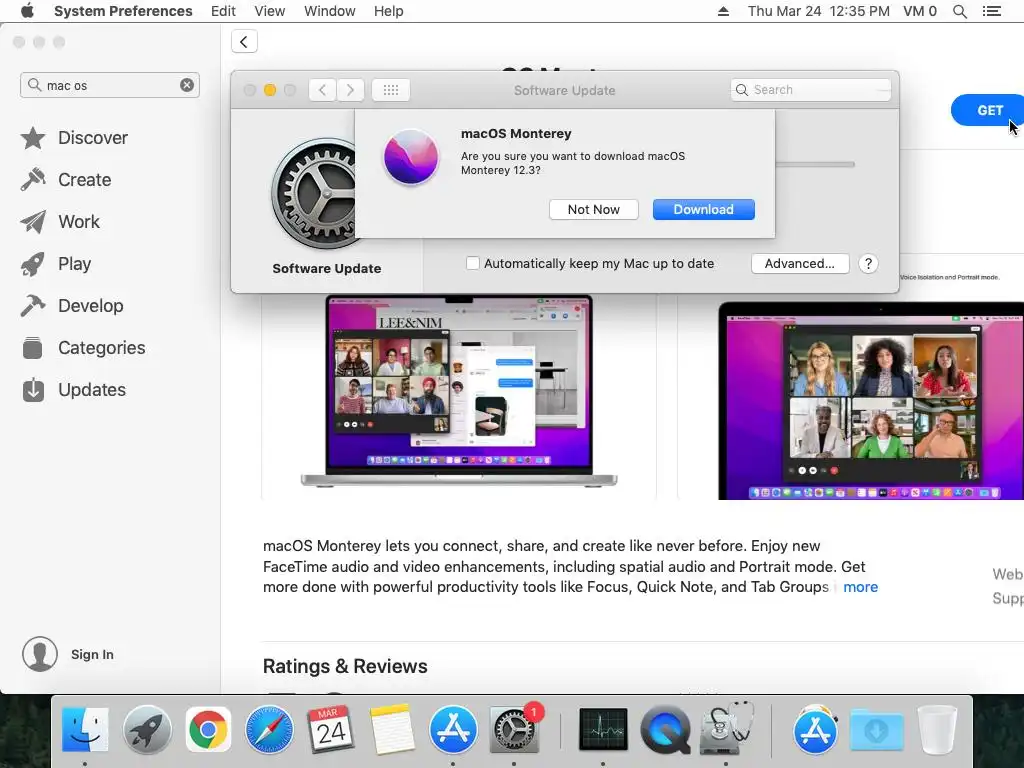The height and width of the screenshot is (768, 1024).
Task: Open Safari compass icon in Dock
Action: click(x=269, y=730)
